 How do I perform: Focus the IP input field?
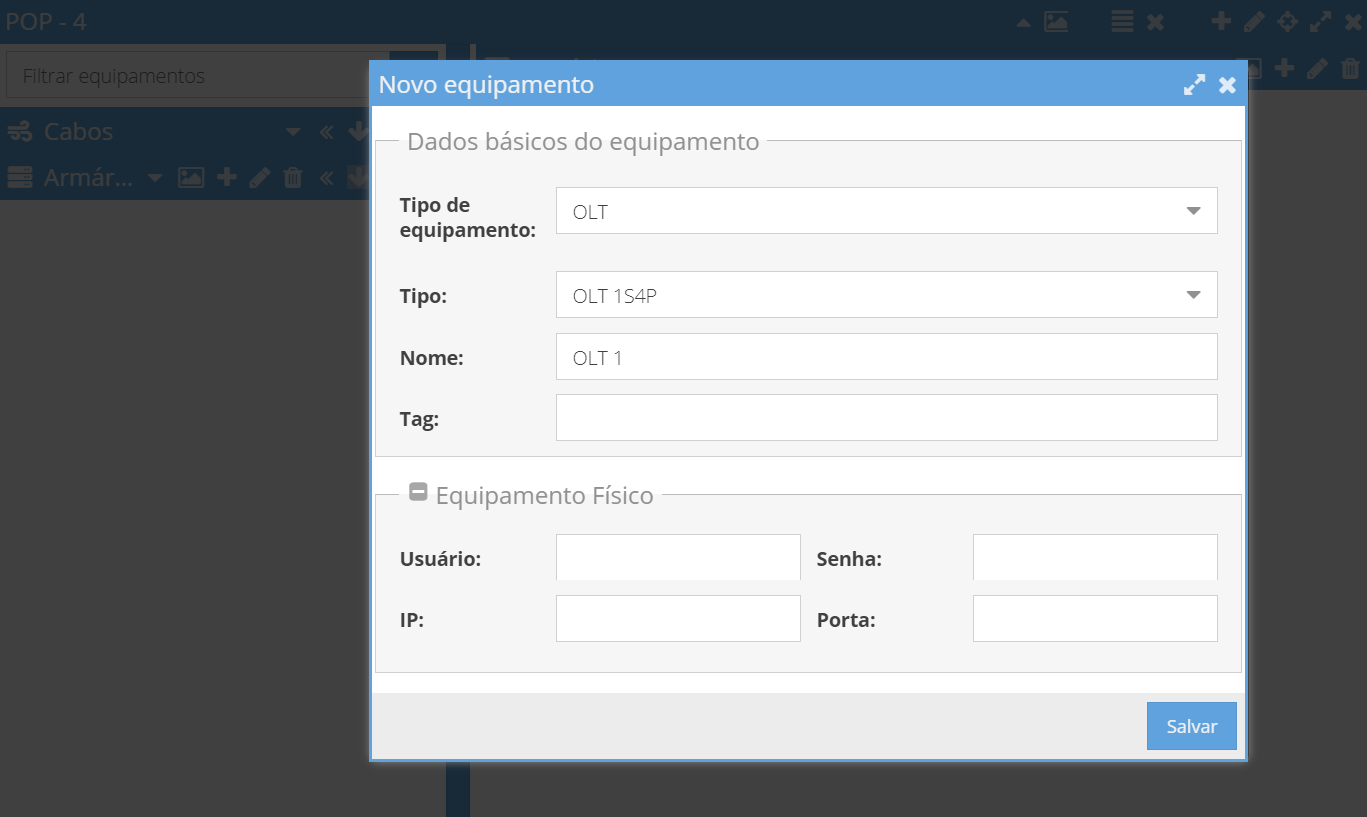point(678,618)
